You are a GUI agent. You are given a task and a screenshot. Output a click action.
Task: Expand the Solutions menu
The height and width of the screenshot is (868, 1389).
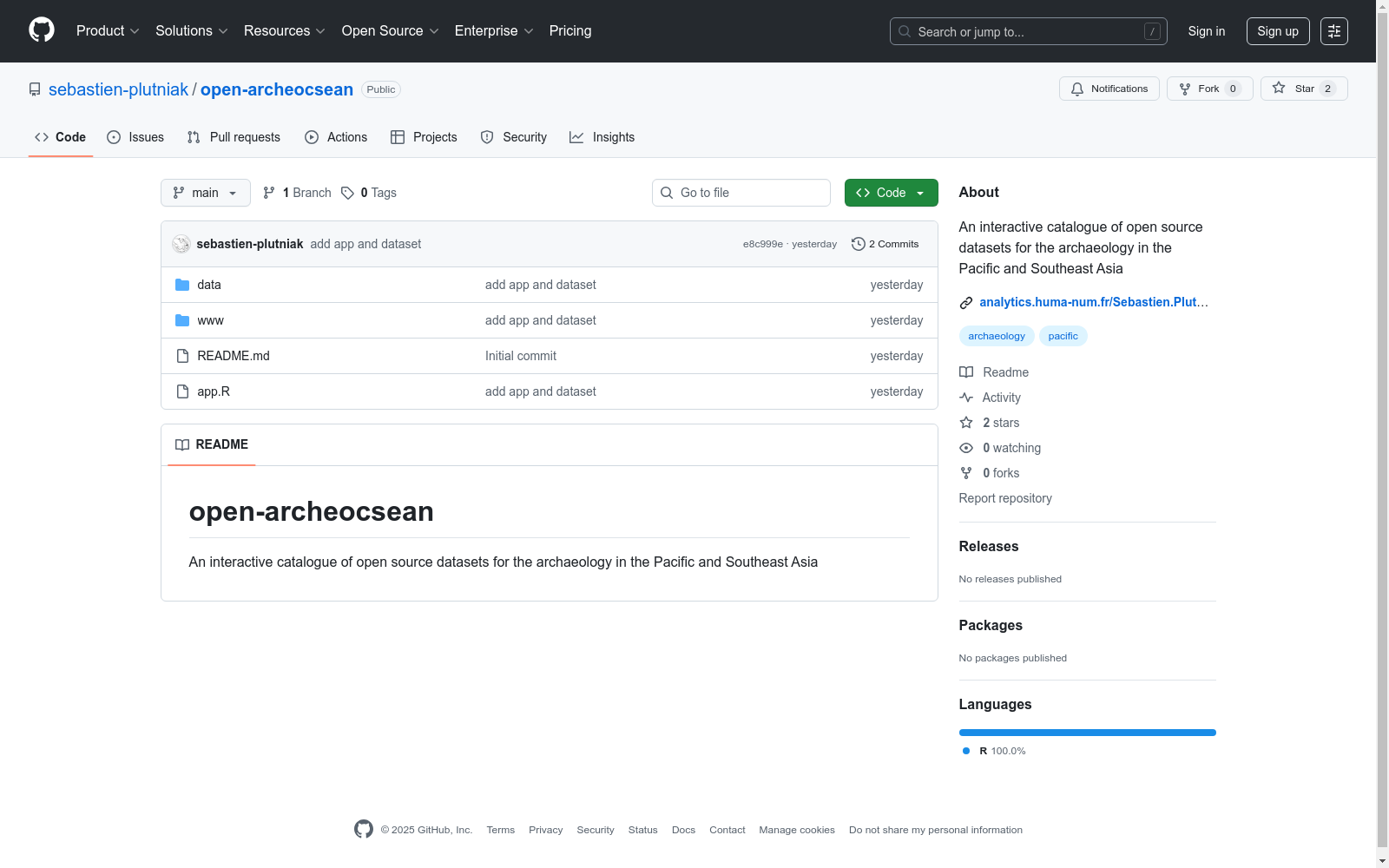[x=192, y=31]
